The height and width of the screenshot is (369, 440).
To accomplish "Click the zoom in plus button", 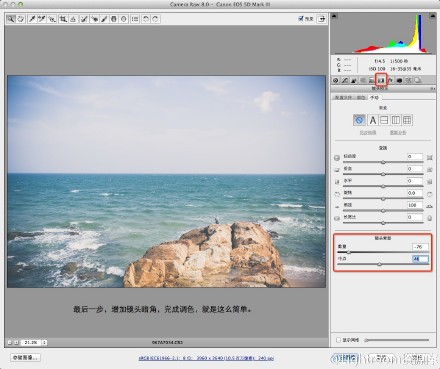I will pyautogui.click(x=16, y=342).
